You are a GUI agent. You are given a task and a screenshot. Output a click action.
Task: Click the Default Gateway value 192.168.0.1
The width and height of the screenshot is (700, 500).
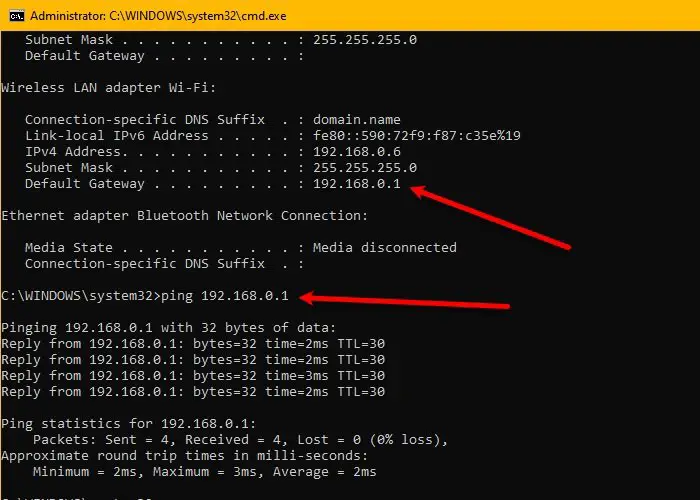coord(357,183)
